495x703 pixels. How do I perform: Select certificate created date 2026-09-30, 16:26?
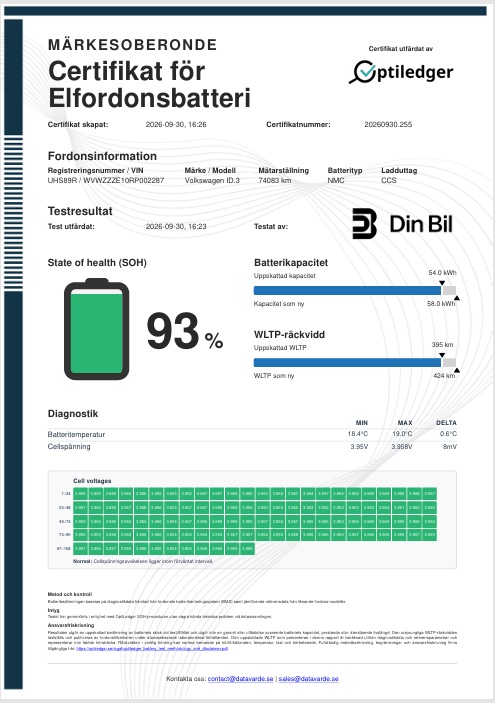(x=176, y=125)
